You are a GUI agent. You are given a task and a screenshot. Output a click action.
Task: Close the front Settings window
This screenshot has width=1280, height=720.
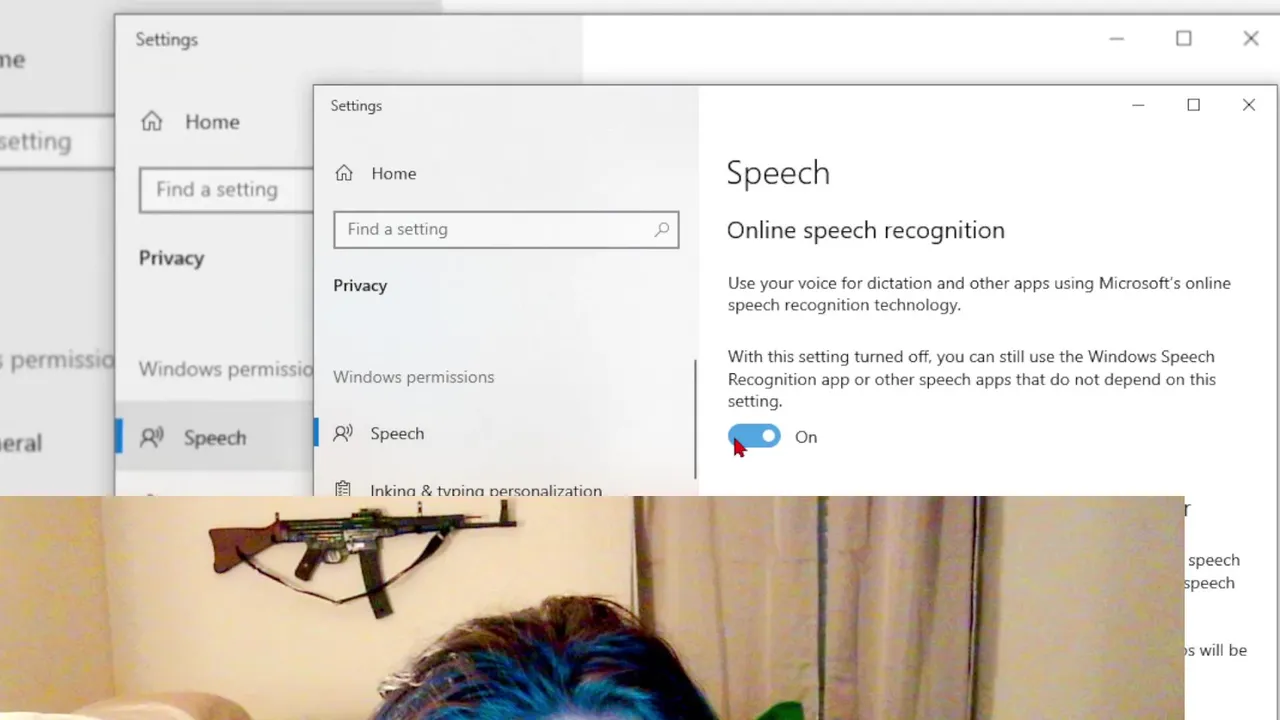click(1249, 105)
